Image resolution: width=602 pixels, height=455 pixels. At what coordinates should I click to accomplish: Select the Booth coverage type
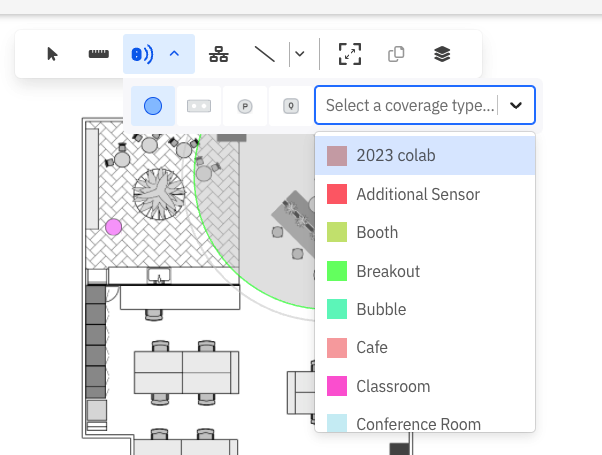point(425,232)
